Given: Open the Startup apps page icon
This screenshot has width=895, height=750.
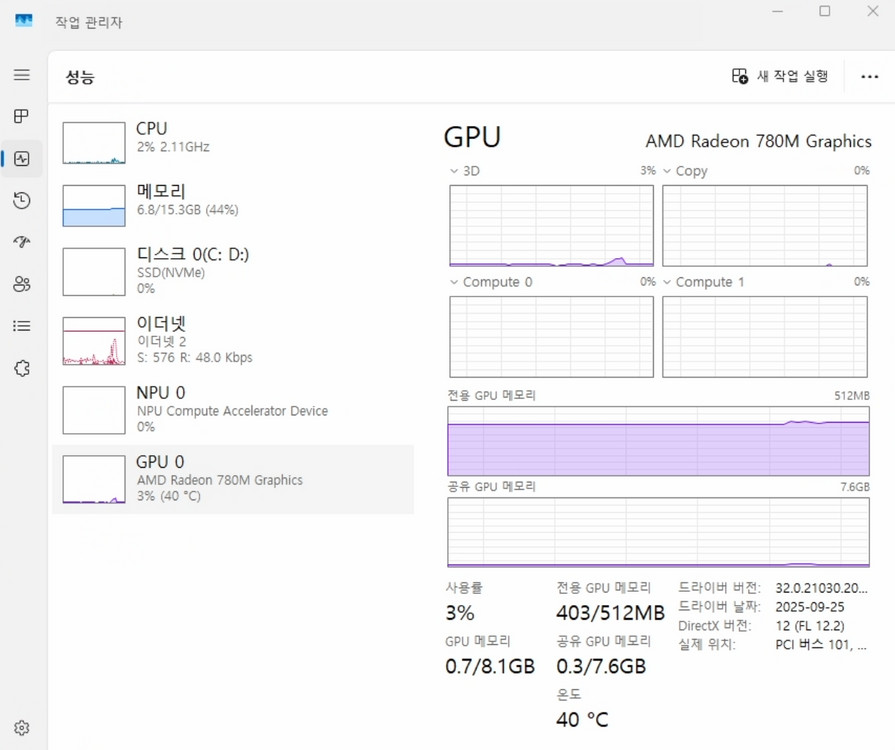Looking at the screenshot, I should point(20,242).
